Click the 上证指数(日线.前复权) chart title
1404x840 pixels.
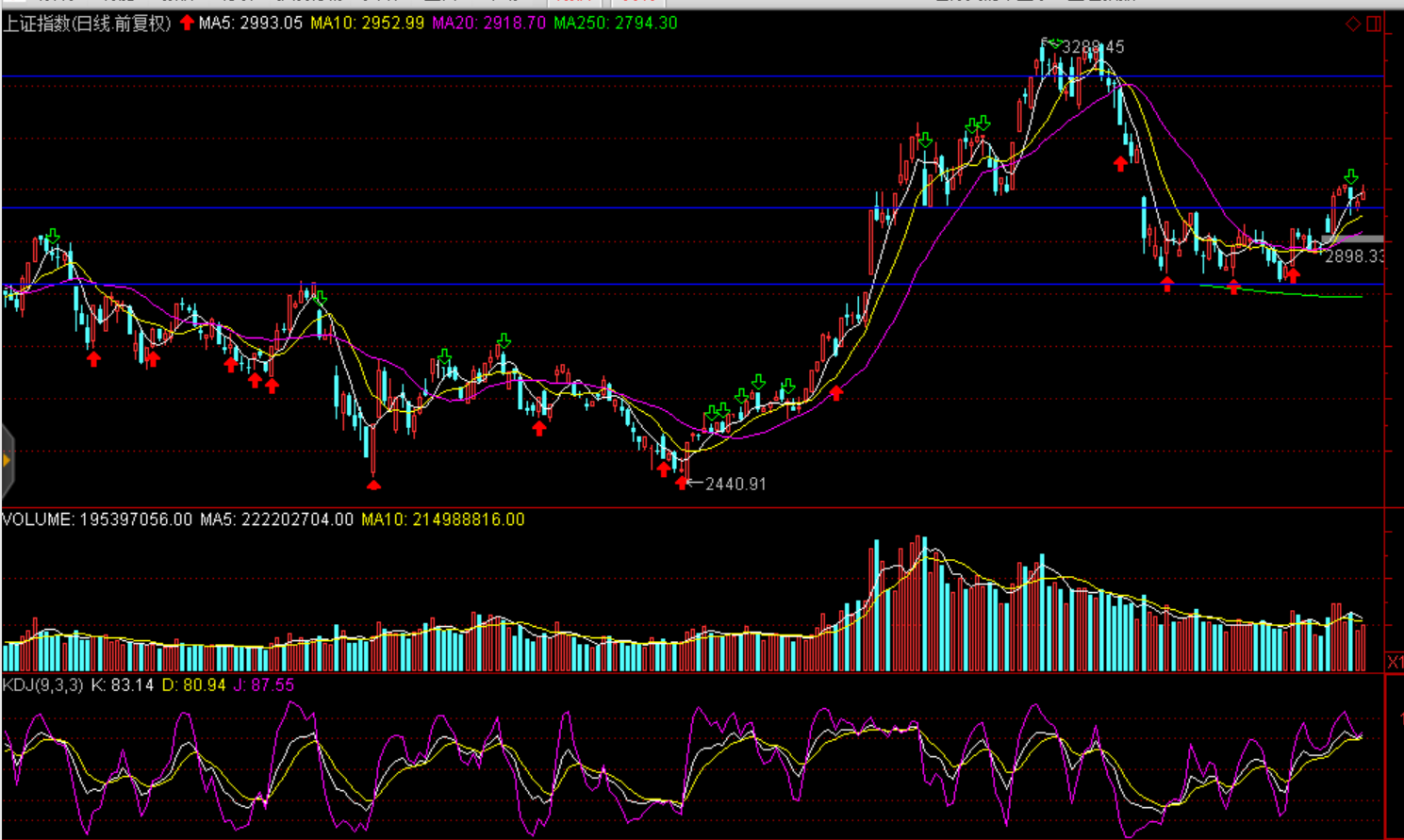pos(87,24)
